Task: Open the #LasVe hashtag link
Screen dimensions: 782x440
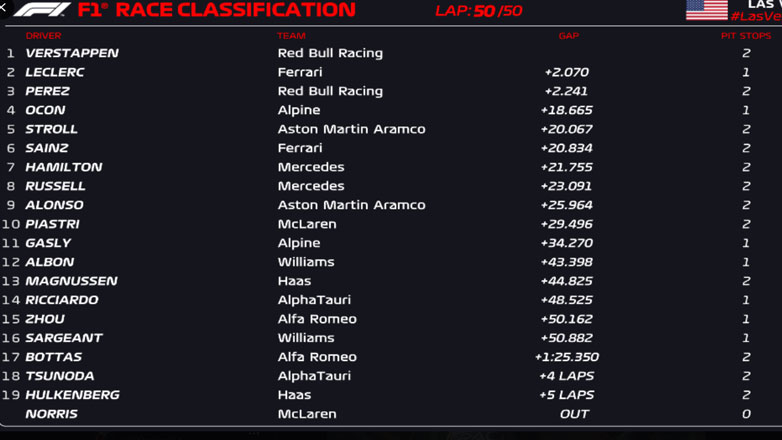Action: click(x=755, y=17)
